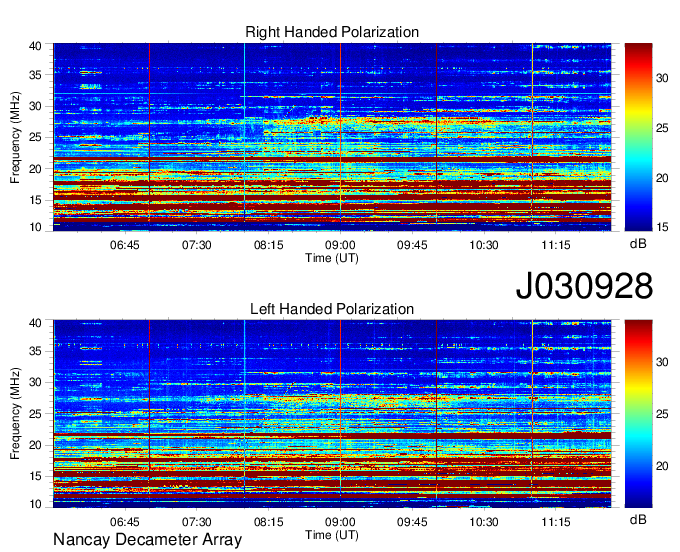Click the 09:00 time tick of Left Handed plot
Screen dimensions: 680x552
point(340,522)
